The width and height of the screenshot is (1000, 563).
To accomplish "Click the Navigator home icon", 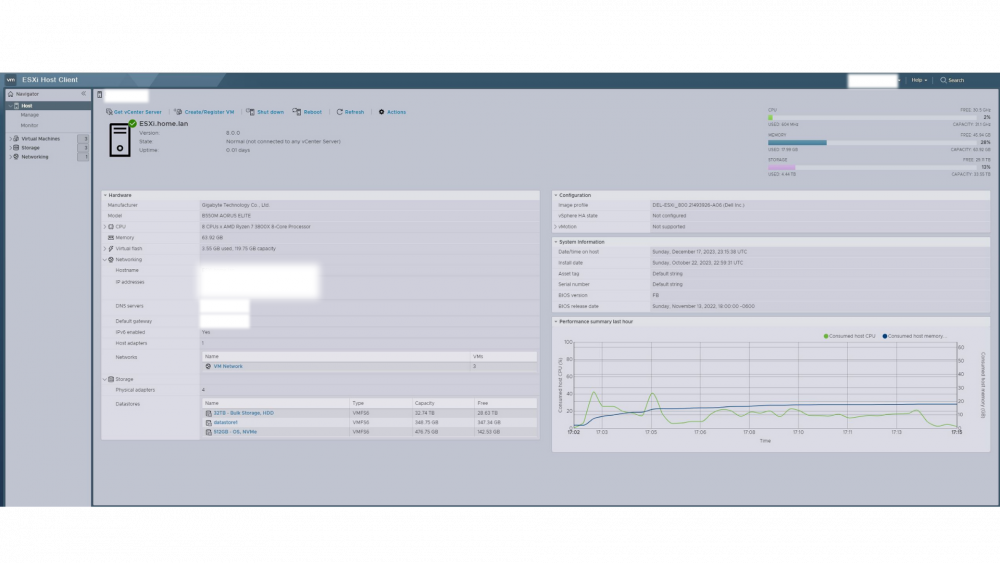I will tap(11, 94).
